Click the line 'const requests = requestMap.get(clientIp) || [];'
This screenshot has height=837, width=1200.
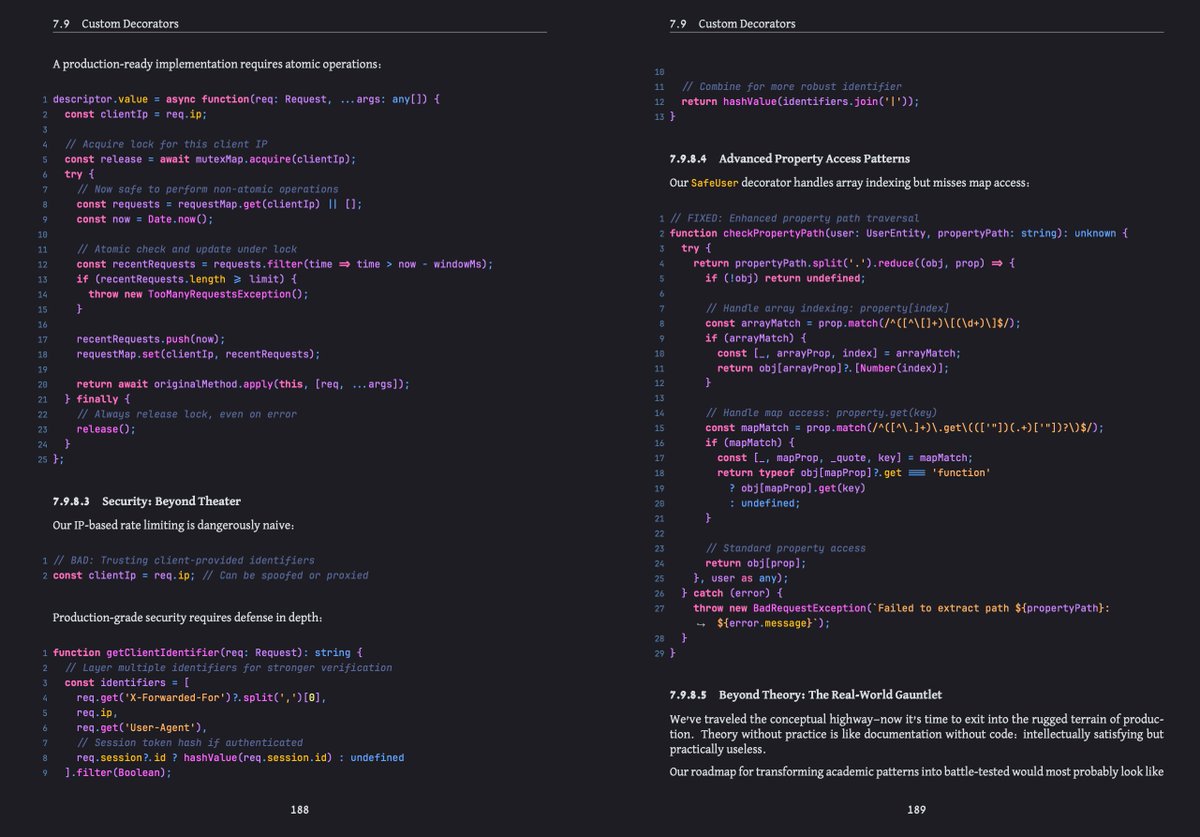219,204
